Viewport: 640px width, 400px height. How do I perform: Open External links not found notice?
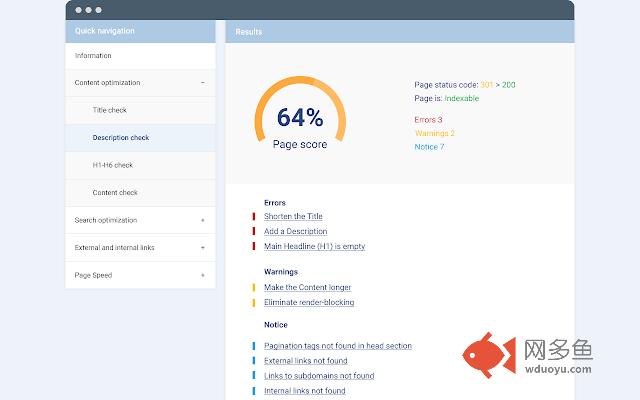coord(306,361)
